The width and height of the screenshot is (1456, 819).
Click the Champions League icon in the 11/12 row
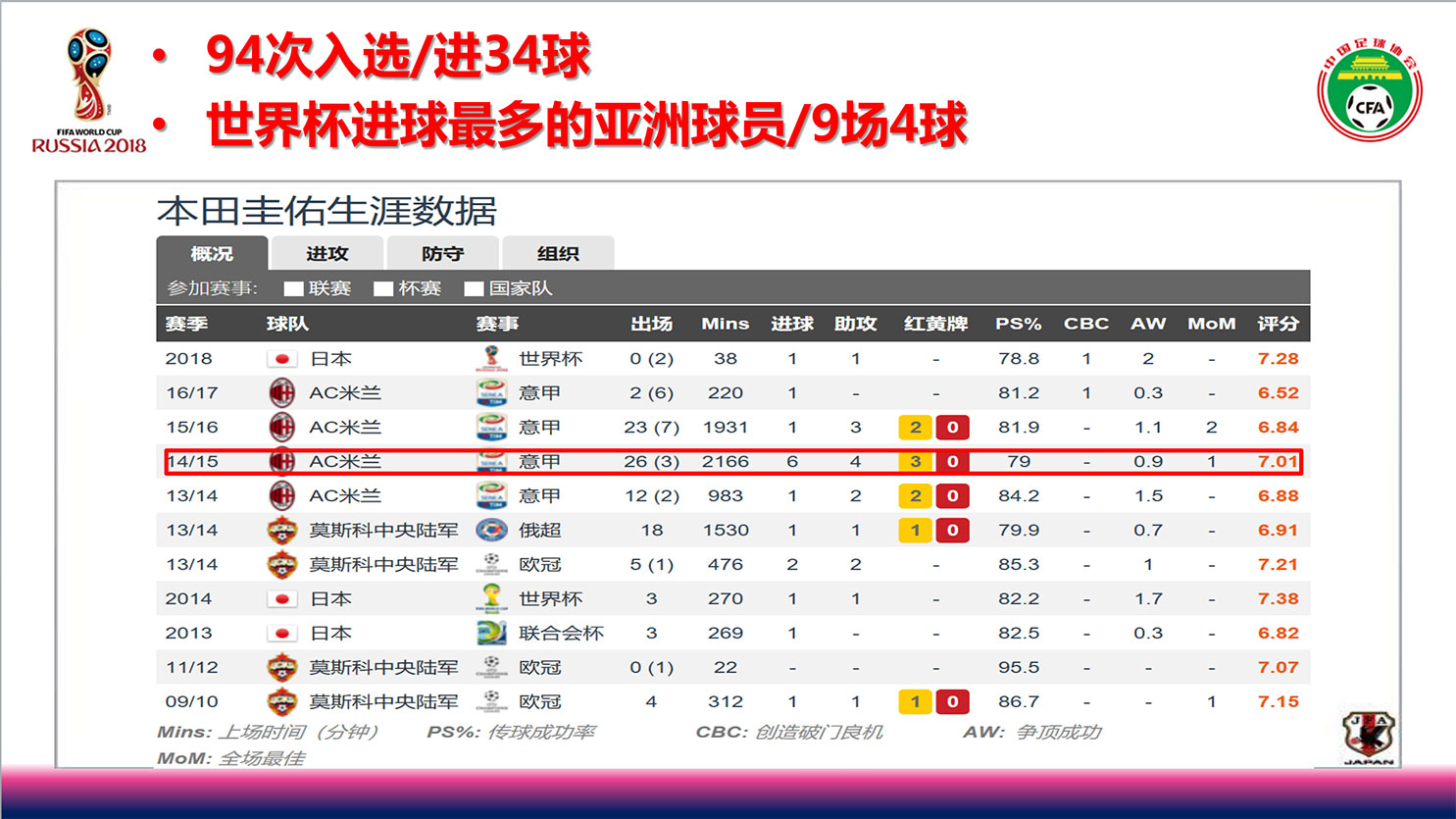tap(491, 668)
